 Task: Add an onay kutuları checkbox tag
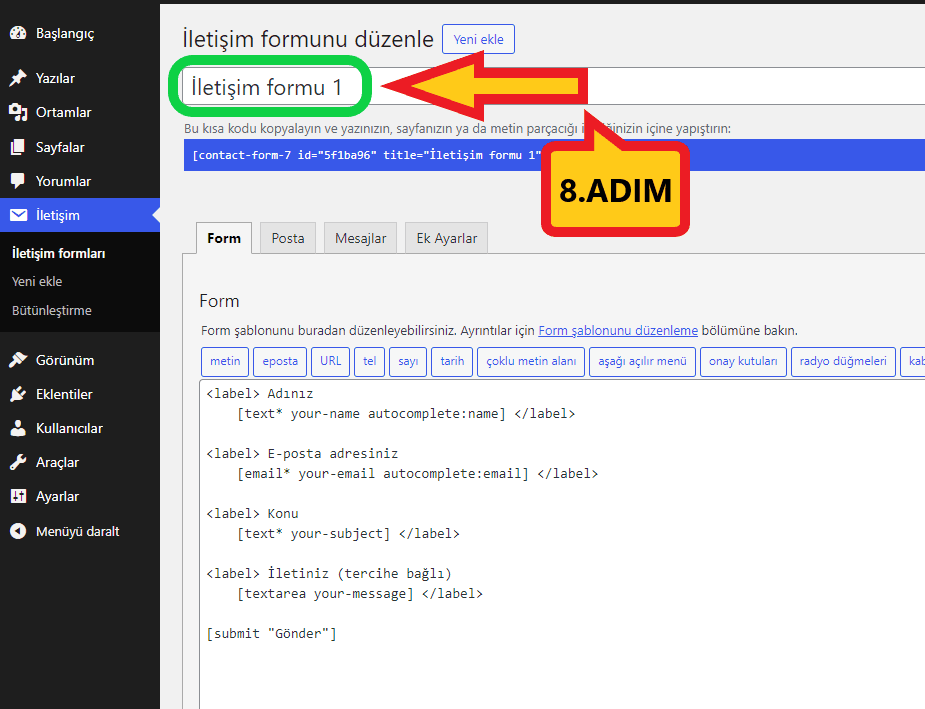click(x=743, y=361)
